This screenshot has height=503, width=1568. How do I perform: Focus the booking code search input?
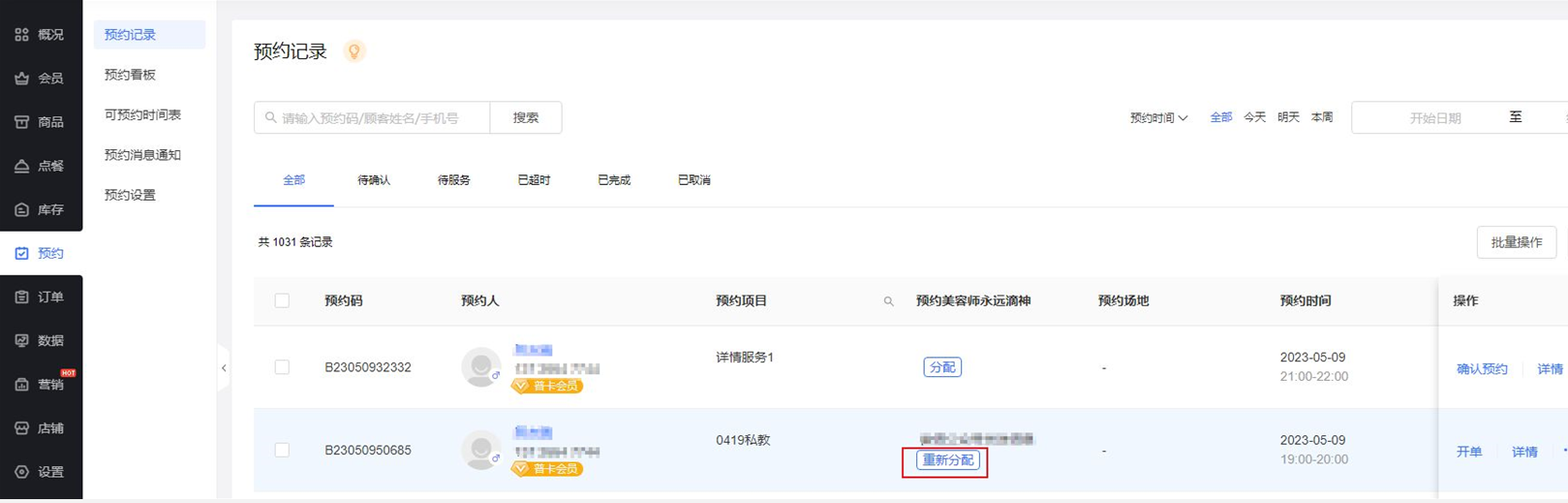pyautogui.click(x=372, y=117)
